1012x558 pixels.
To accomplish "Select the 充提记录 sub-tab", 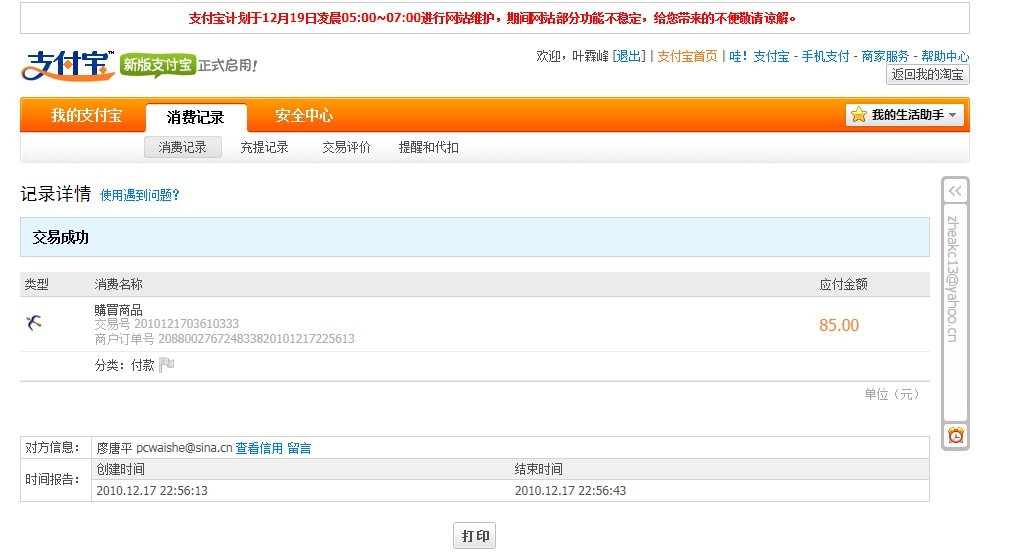I will pos(264,147).
